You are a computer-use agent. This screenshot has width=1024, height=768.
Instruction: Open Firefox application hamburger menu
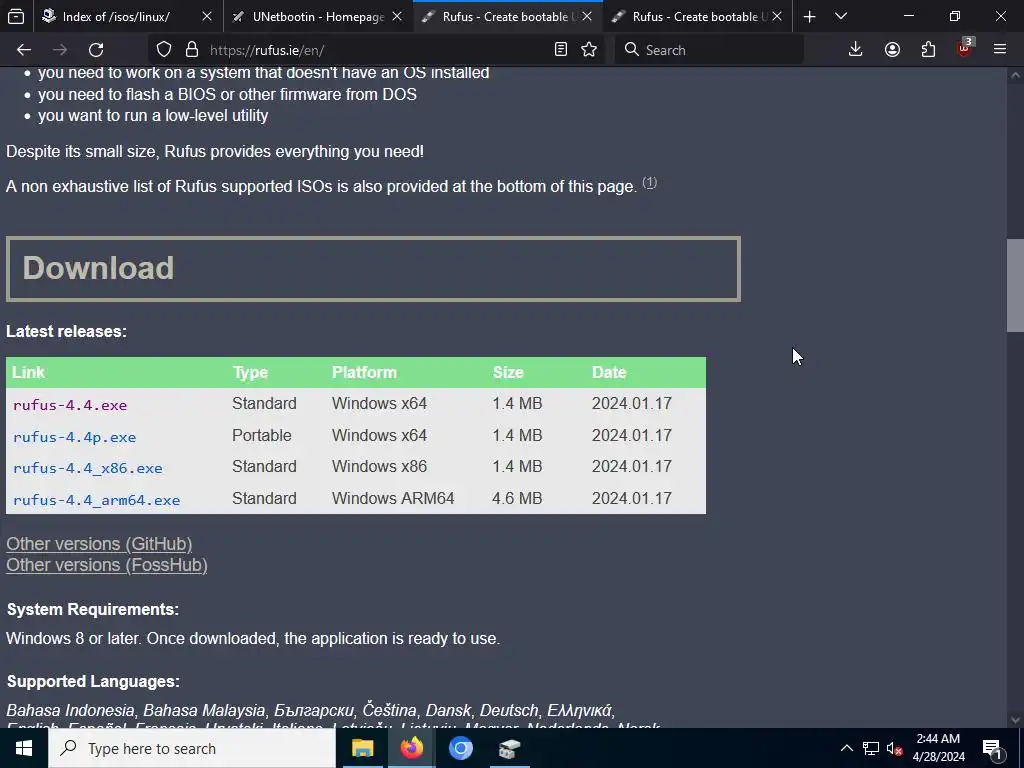click(1000, 50)
